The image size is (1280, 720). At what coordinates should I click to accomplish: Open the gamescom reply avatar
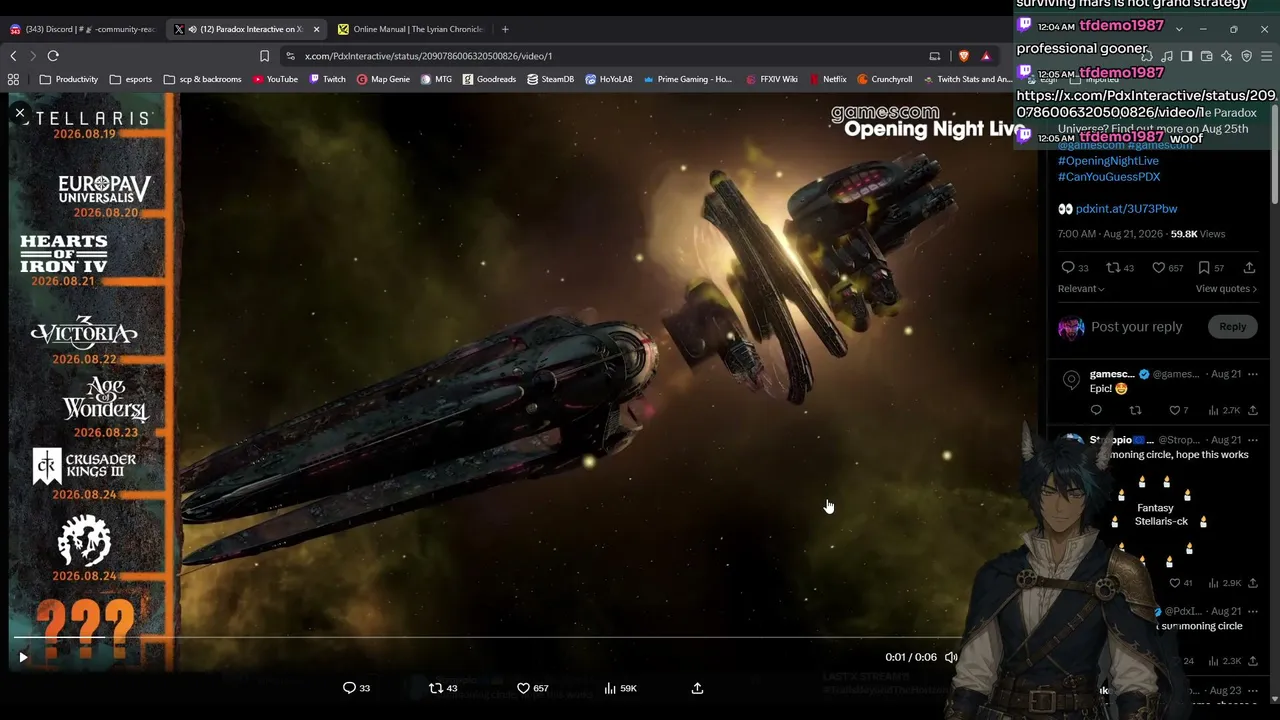(x=1071, y=381)
